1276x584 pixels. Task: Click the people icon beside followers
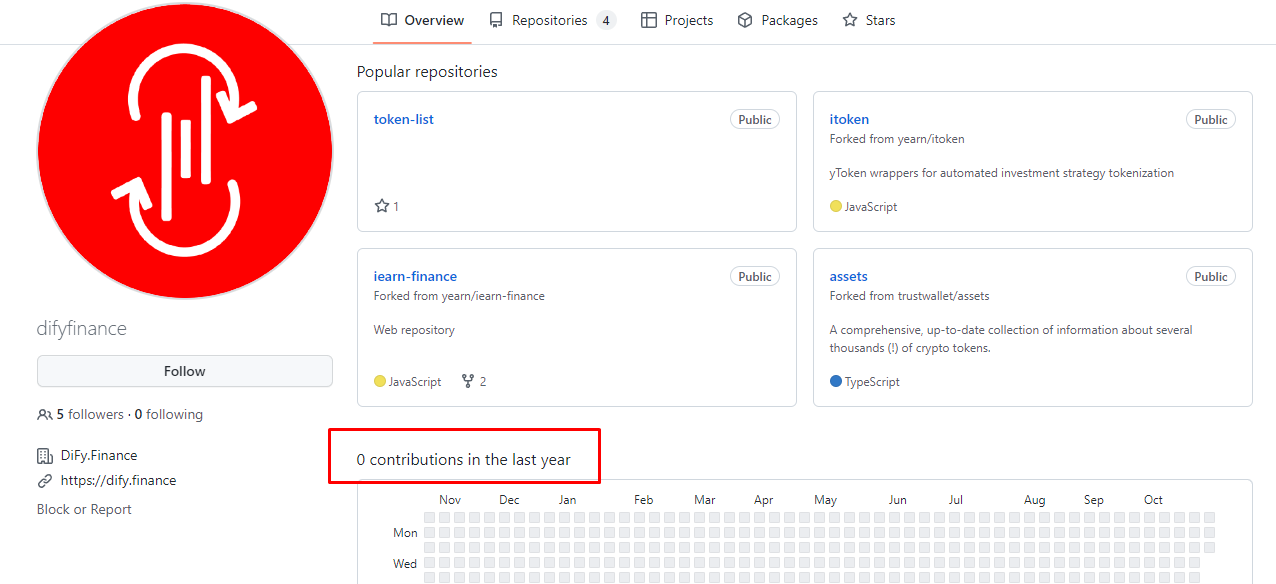44,414
